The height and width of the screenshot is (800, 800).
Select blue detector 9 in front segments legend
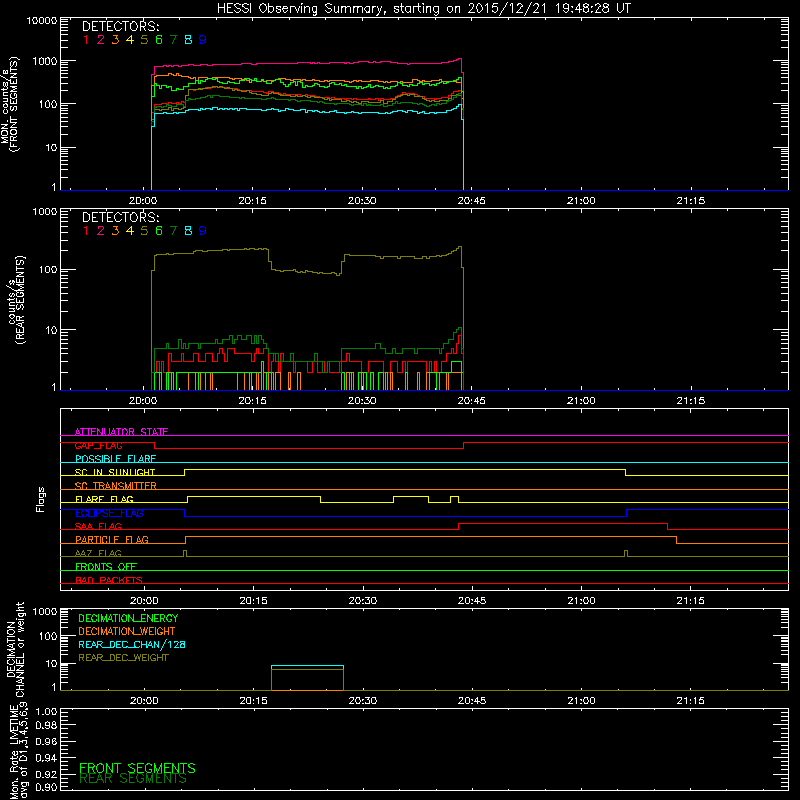(x=203, y=40)
